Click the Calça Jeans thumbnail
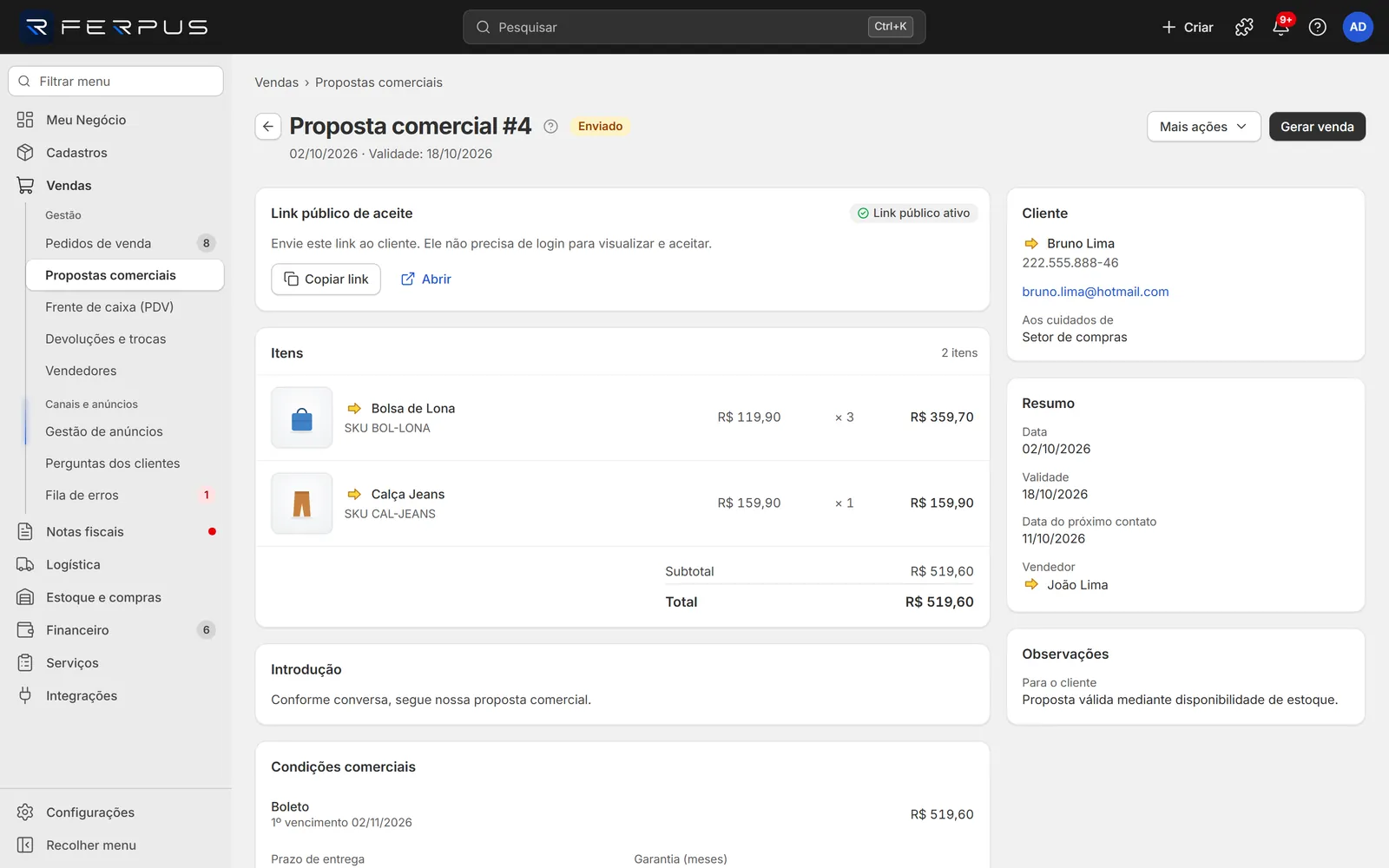Image resolution: width=1389 pixels, height=868 pixels. click(x=301, y=503)
